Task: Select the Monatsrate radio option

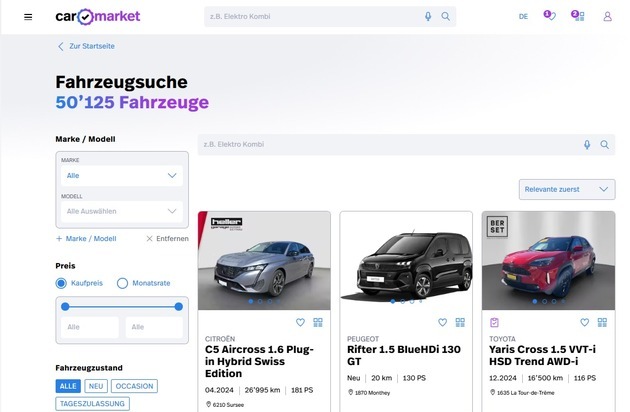Action: click(123, 283)
